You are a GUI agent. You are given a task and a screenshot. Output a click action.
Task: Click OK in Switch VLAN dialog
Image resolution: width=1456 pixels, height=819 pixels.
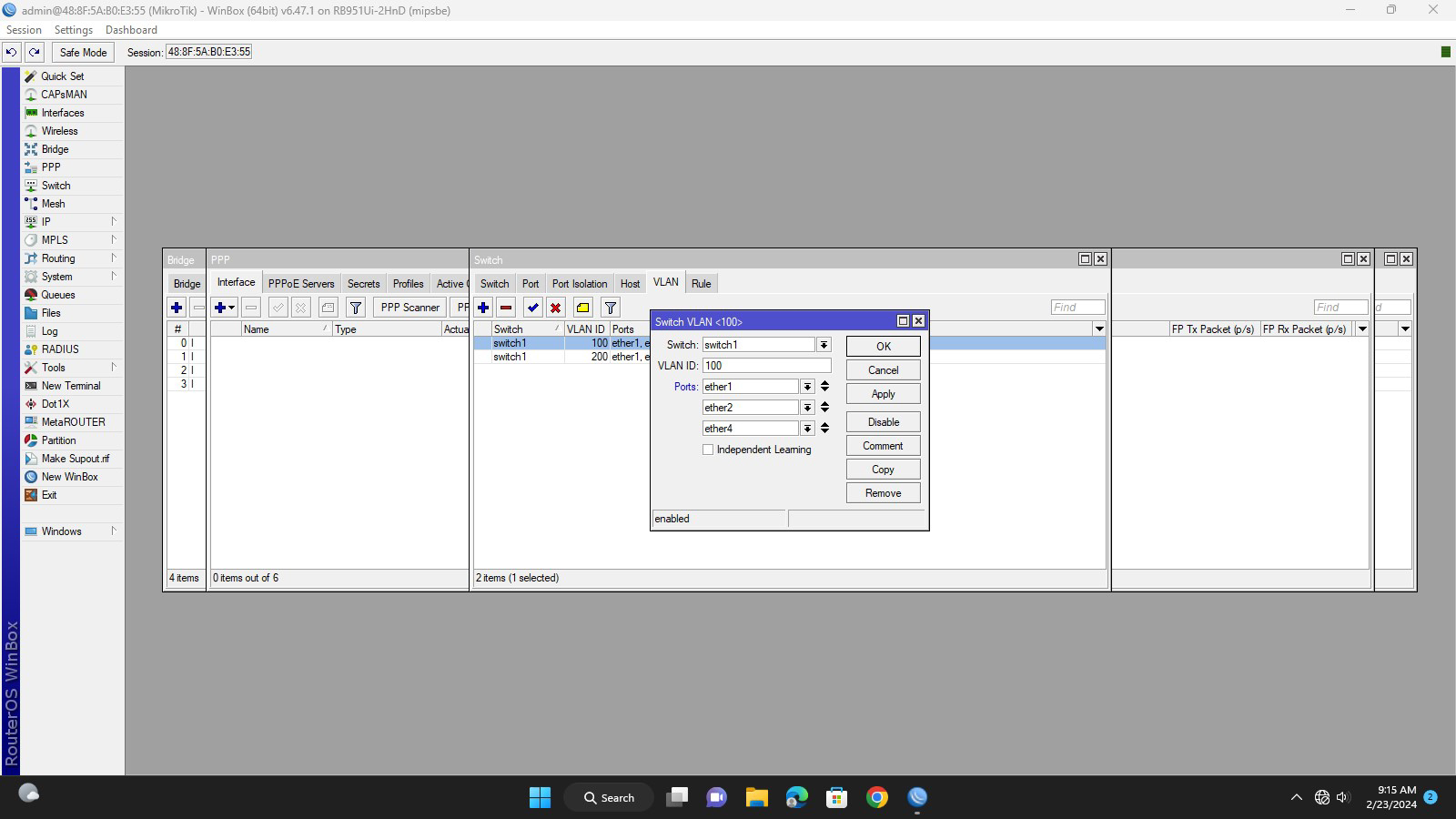pyautogui.click(x=883, y=347)
